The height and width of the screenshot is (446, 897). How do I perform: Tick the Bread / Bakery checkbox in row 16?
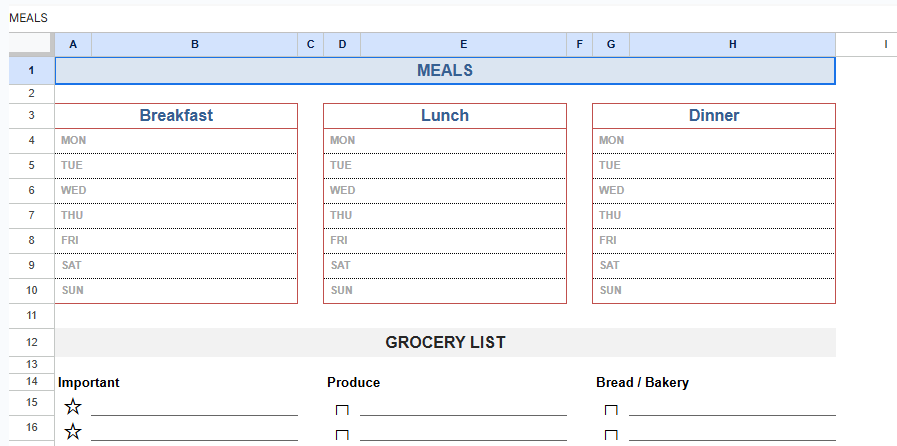(x=611, y=435)
